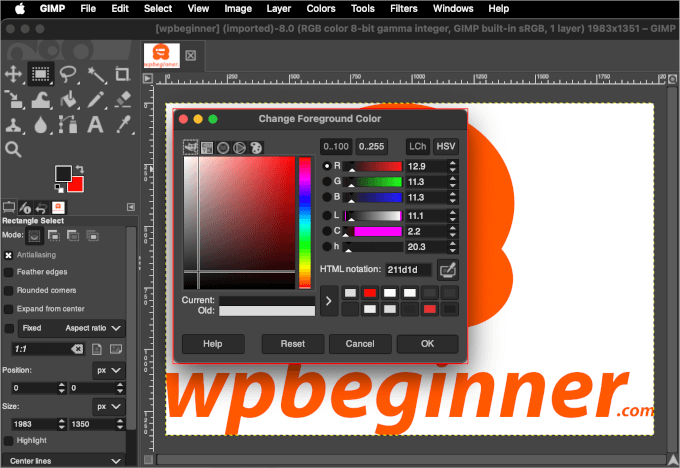
Task: Select the G channel radio button
Action: (x=327, y=182)
